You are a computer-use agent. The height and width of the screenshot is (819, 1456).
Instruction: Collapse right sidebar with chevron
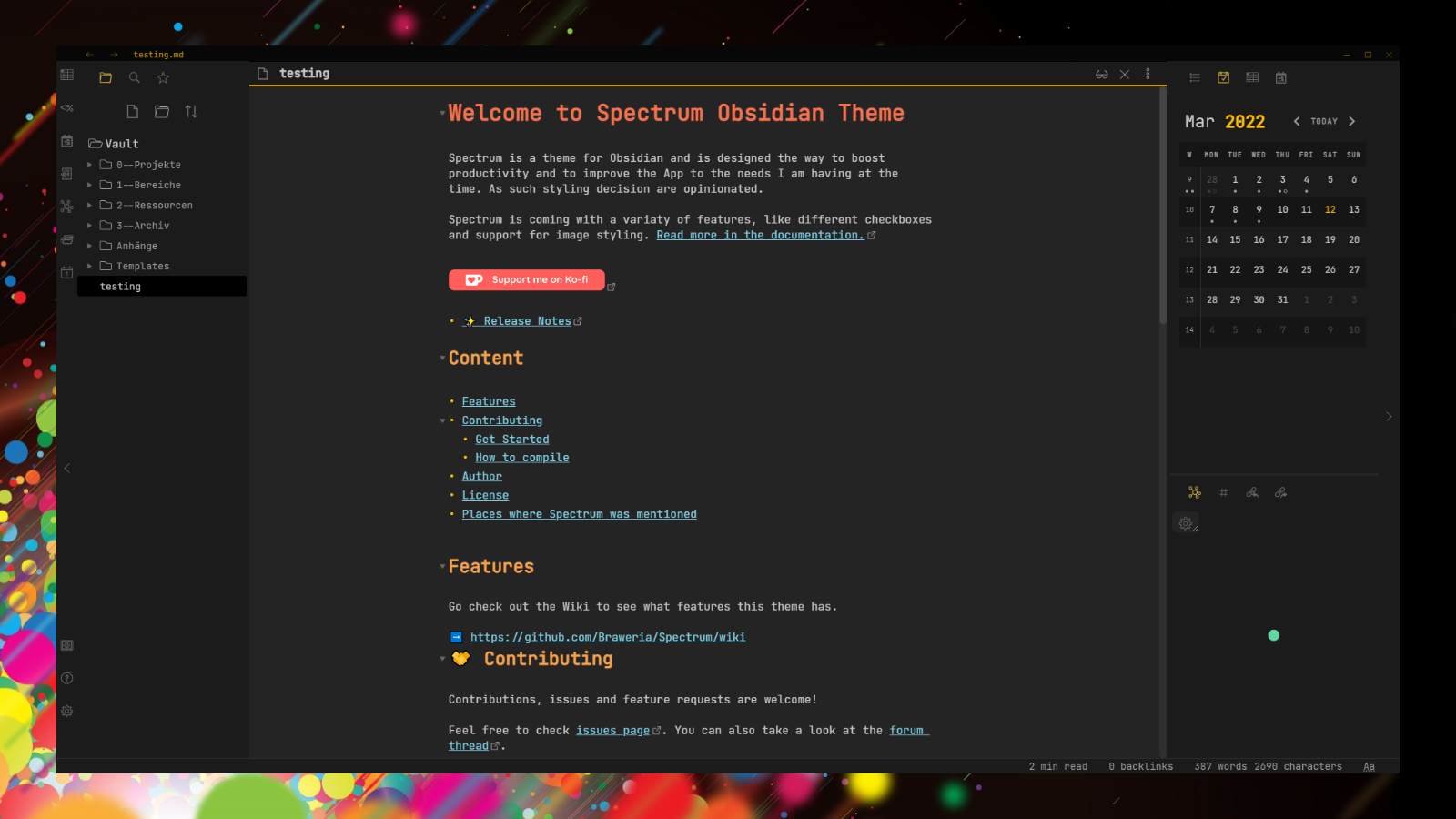pos(1389,417)
